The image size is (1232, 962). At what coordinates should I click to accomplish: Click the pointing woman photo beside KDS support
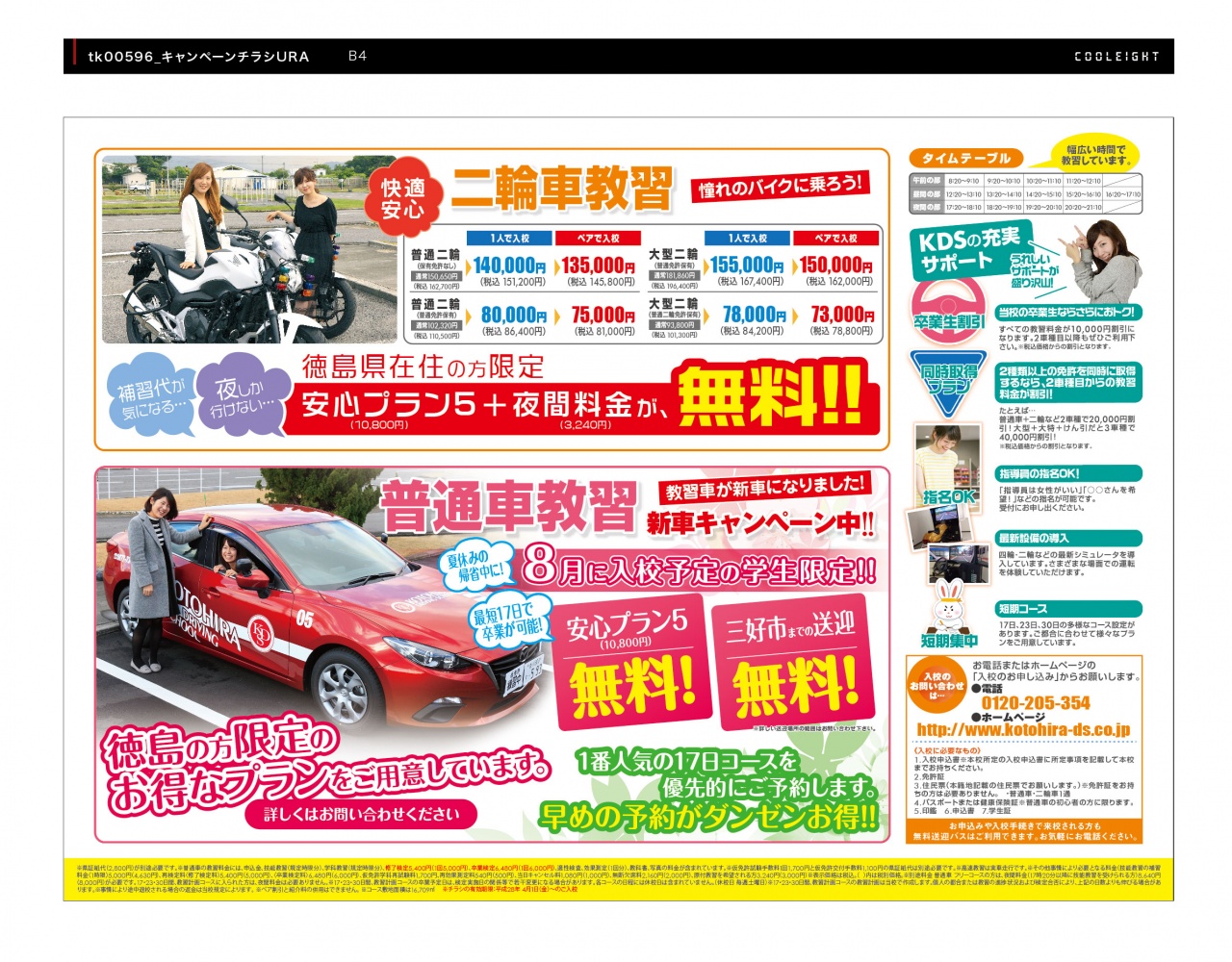pos(1100,260)
